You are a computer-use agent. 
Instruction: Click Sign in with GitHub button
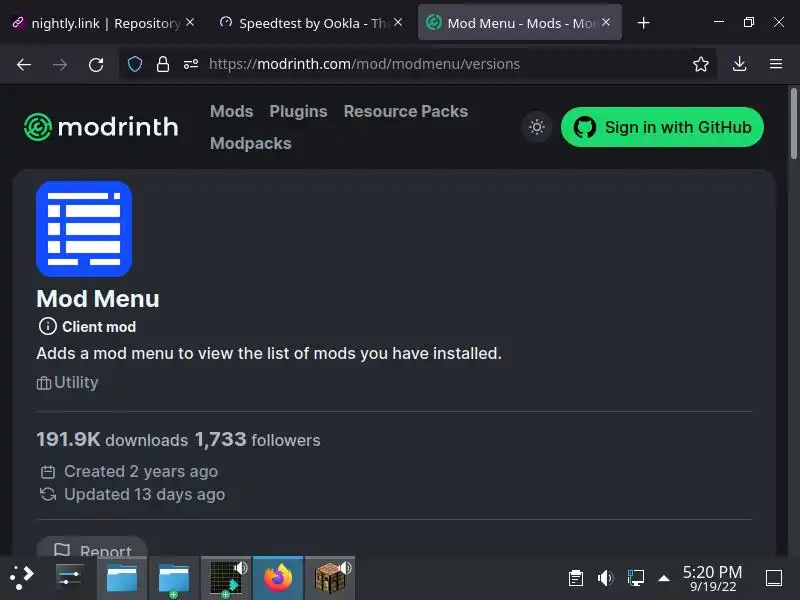[x=662, y=127]
